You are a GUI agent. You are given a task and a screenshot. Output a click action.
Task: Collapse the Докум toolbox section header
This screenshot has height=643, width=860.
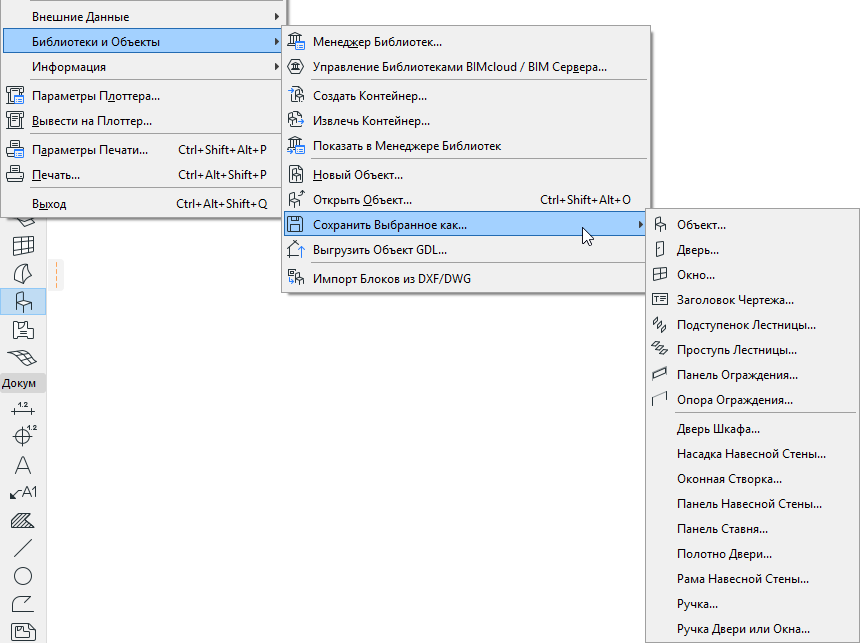click(23, 383)
